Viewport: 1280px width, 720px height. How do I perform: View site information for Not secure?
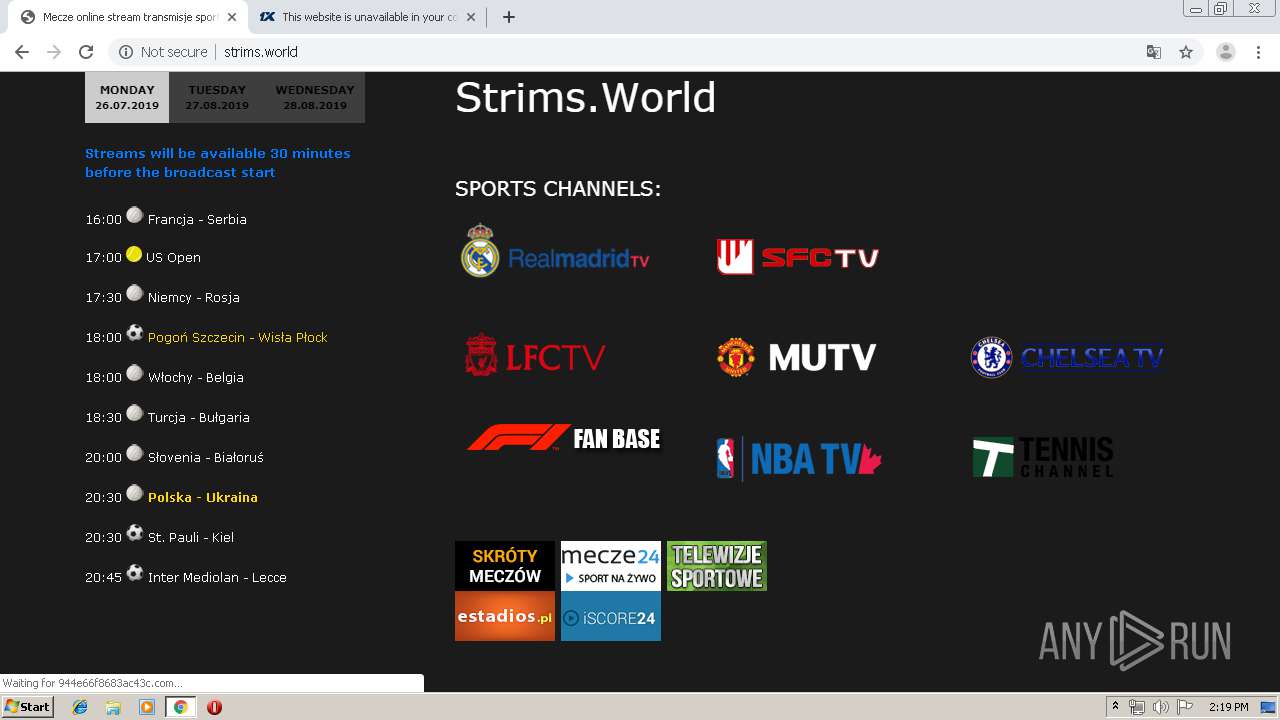pyautogui.click(x=163, y=52)
